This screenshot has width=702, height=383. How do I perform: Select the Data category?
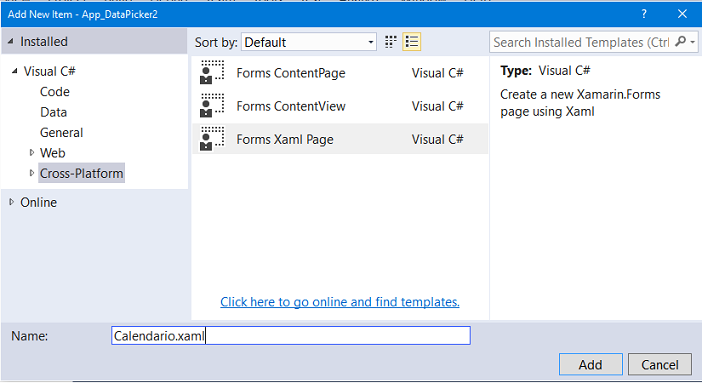point(53,112)
